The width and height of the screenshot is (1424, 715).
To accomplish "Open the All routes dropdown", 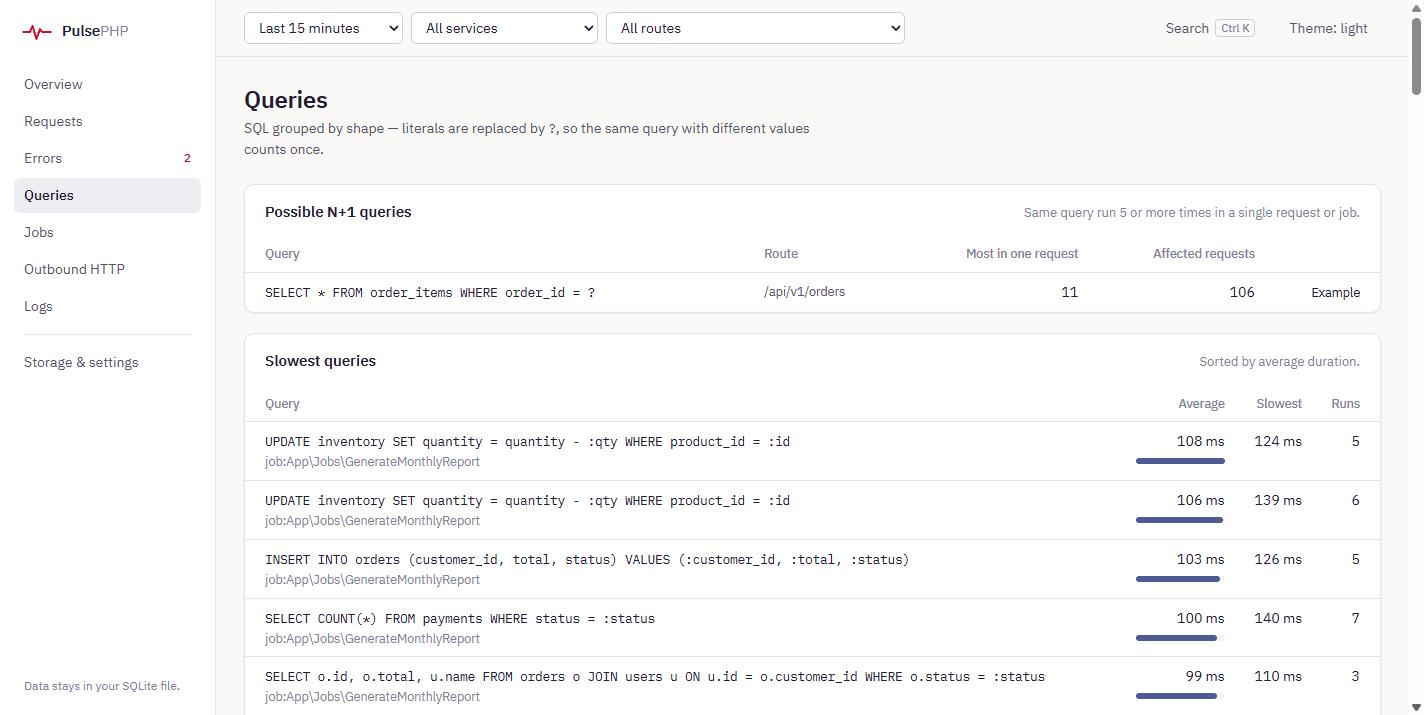I will (755, 28).
